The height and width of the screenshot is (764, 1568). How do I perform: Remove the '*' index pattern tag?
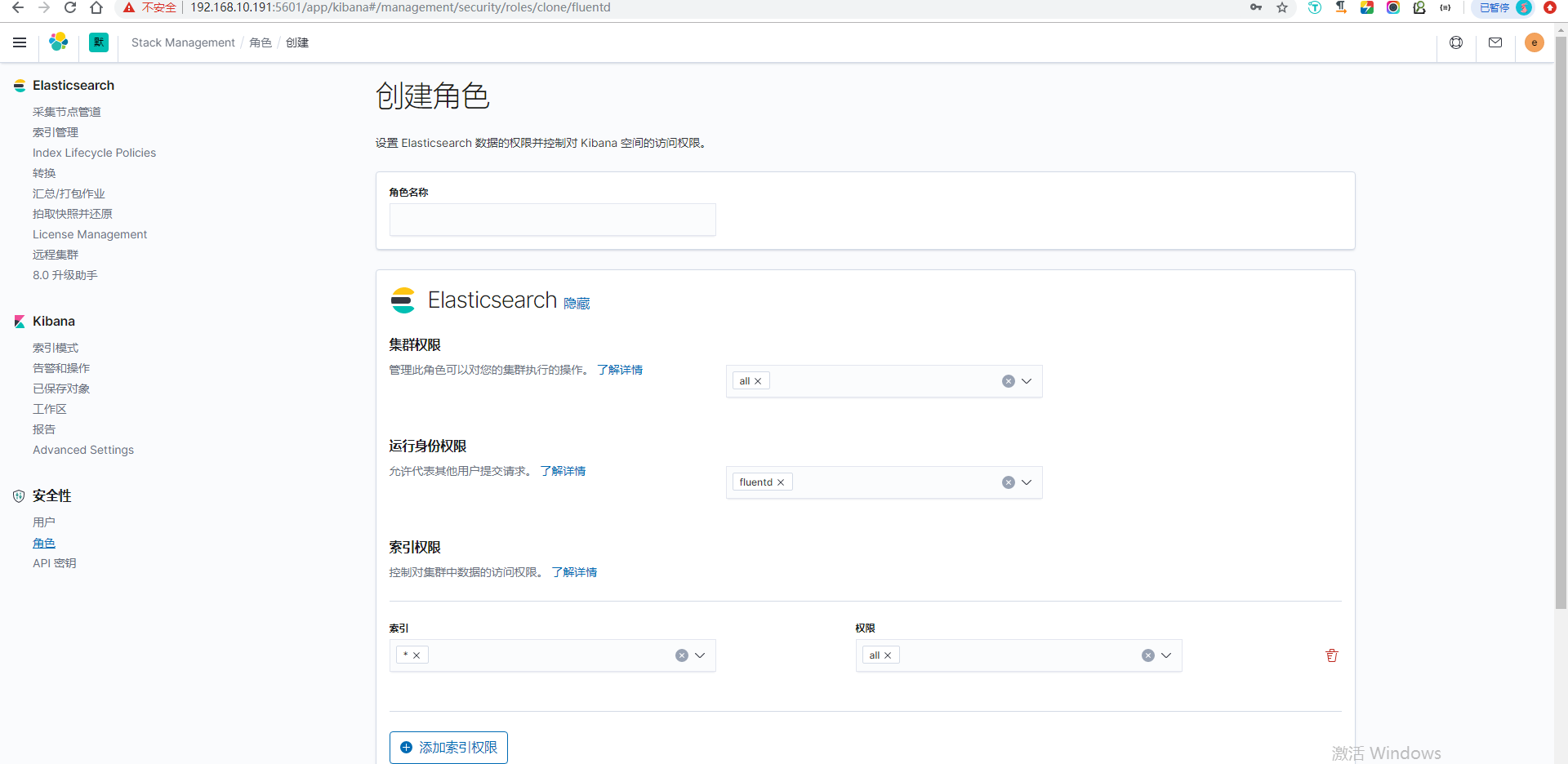pos(416,655)
